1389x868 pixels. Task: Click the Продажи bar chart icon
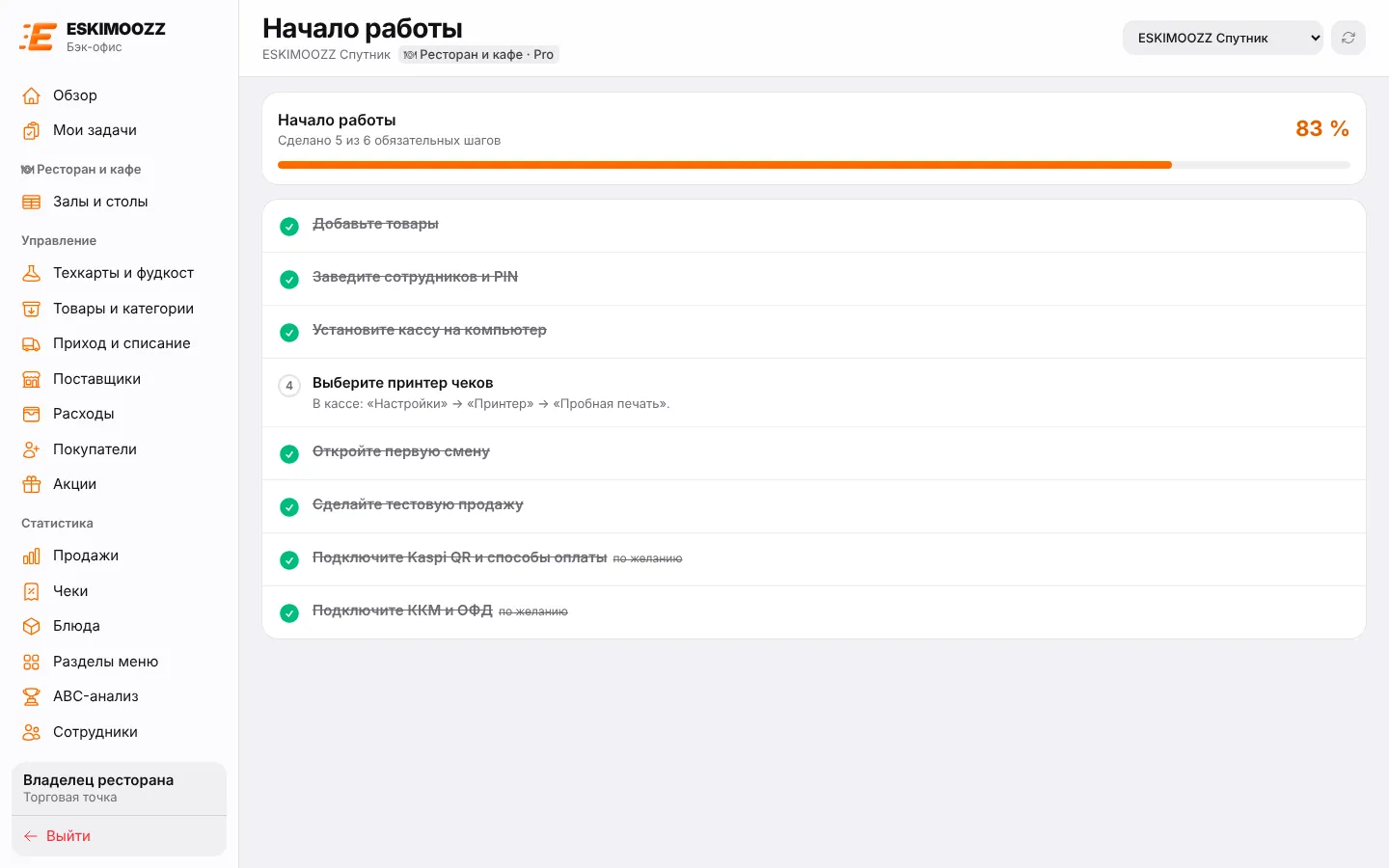click(32, 556)
